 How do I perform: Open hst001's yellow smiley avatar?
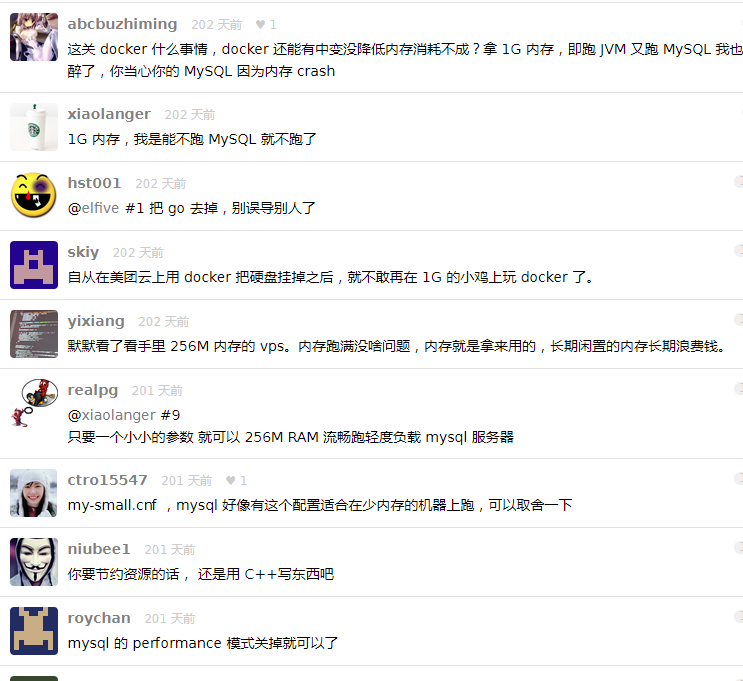34,196
